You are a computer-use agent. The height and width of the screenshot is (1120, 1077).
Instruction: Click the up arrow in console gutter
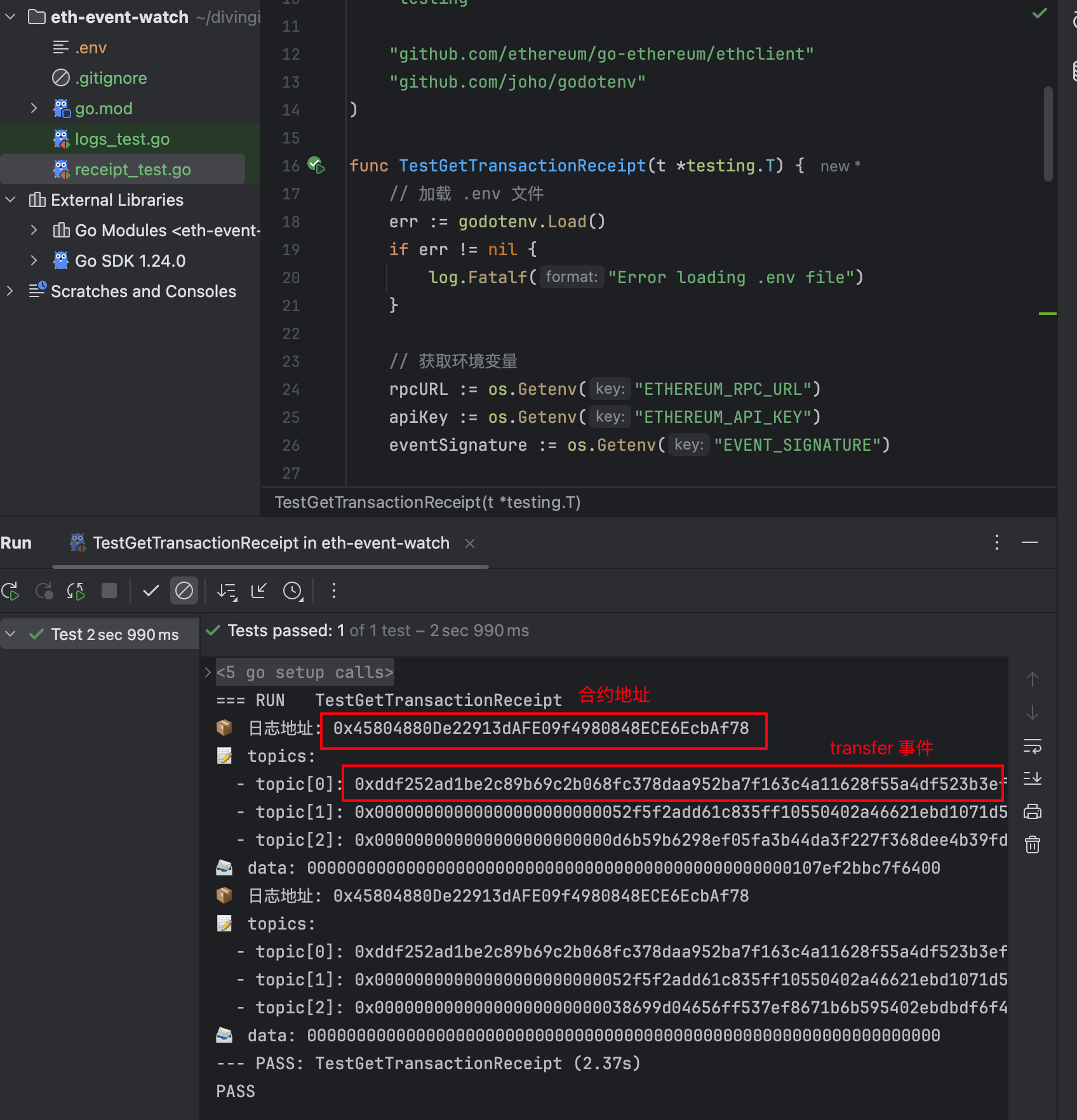pos(1033,679)
